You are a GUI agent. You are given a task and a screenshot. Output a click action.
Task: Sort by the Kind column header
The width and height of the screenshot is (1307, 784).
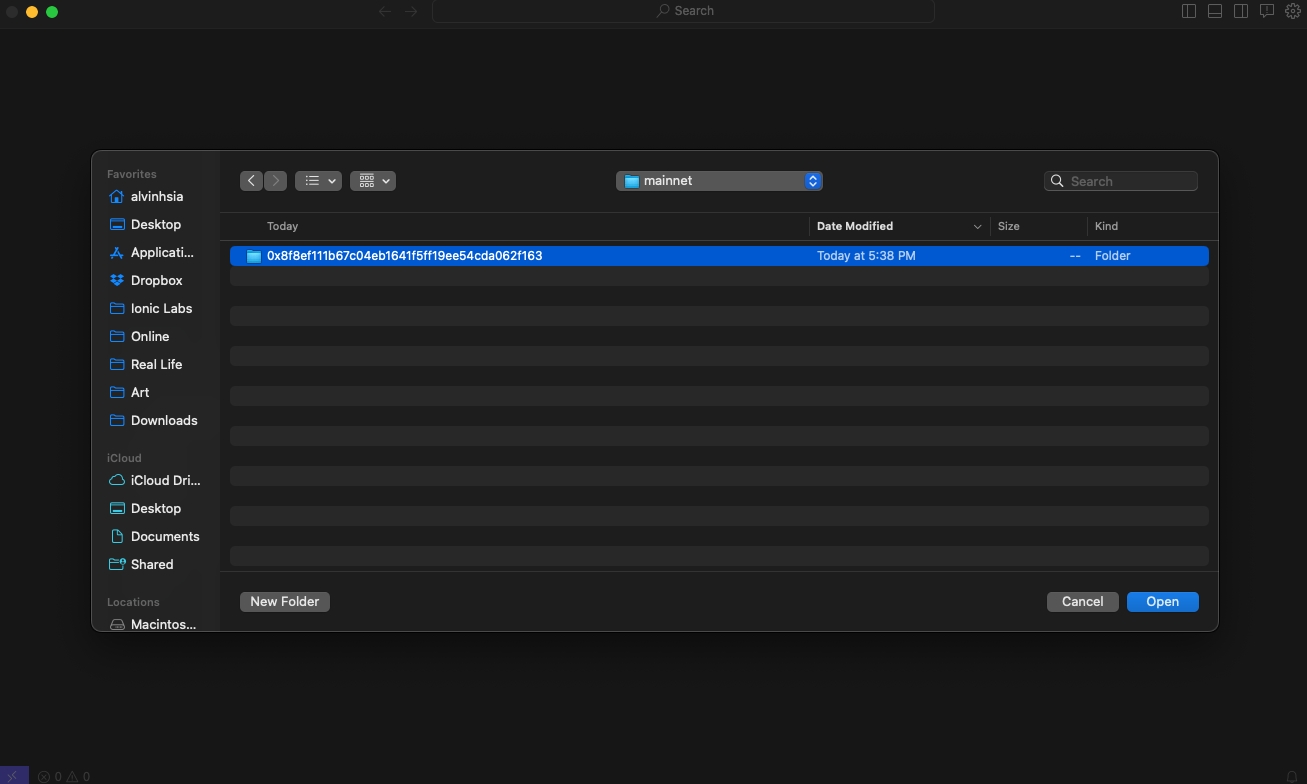coord(1106,226)
